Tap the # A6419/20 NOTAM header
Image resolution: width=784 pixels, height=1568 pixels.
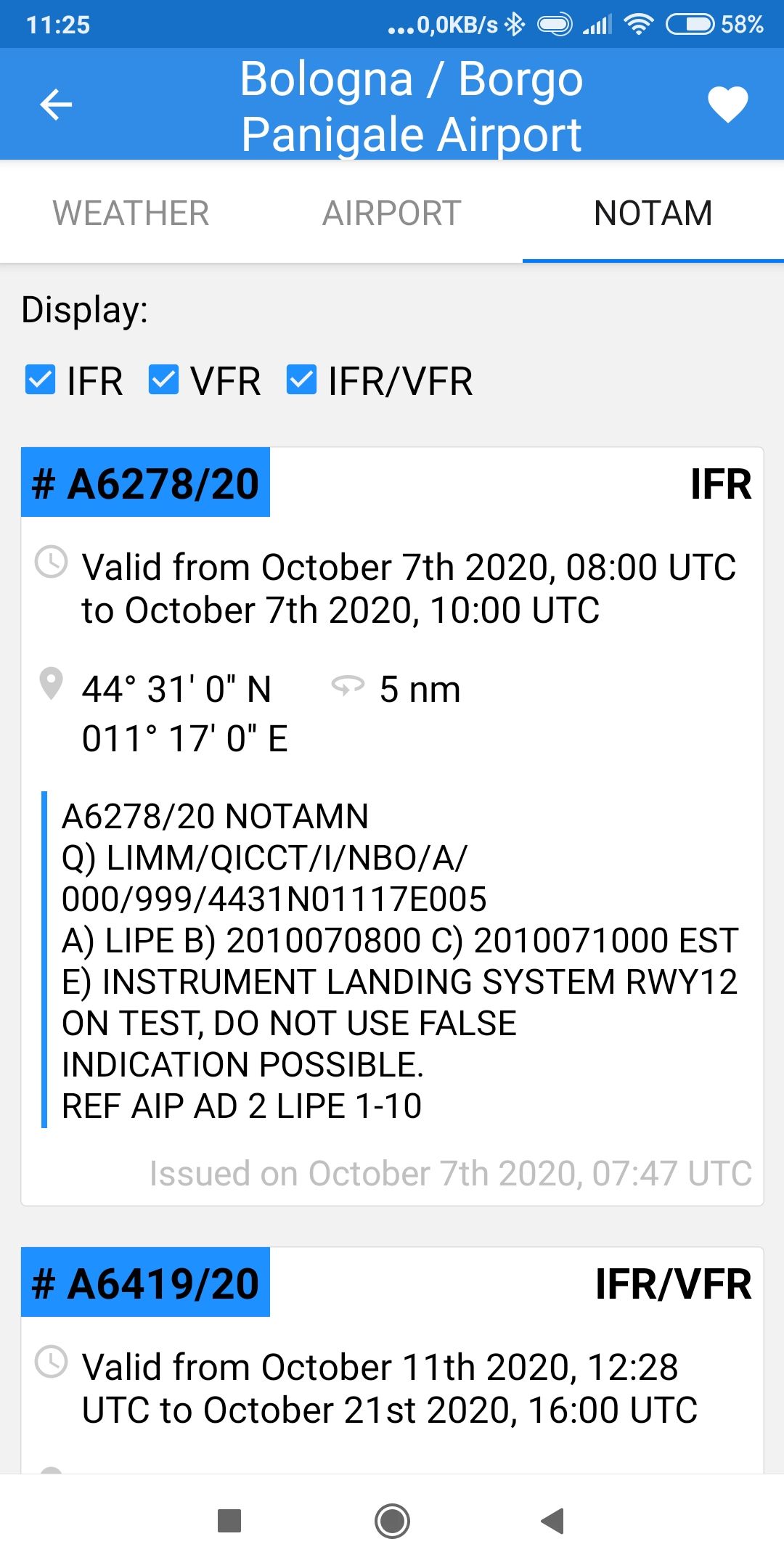pyautogui.click(x=146, y=1283)
